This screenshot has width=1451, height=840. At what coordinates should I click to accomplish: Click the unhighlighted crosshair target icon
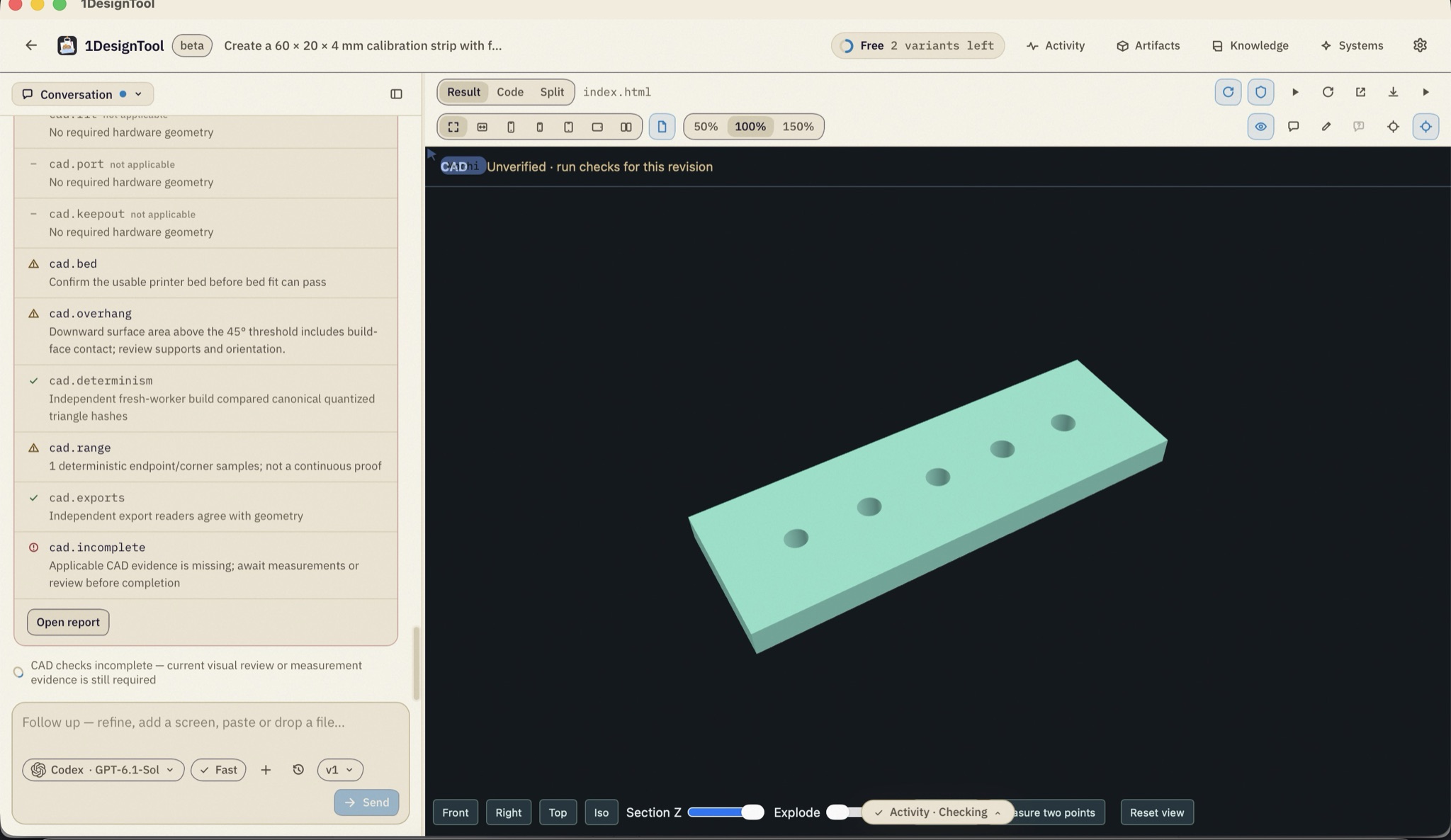[x=1393, y=127]
